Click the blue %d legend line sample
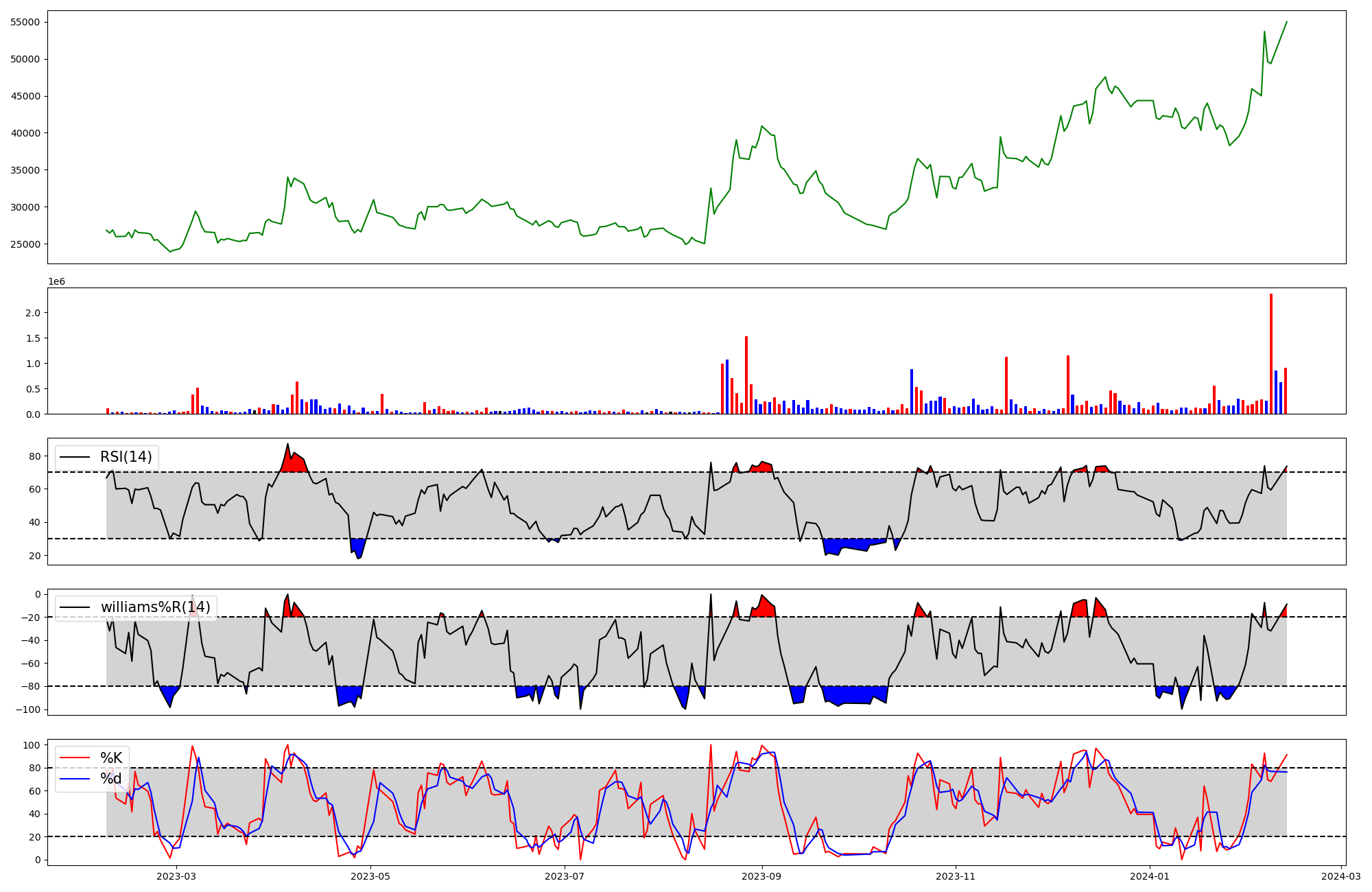This screenshot has height=892, width=1372. (75, 779)
